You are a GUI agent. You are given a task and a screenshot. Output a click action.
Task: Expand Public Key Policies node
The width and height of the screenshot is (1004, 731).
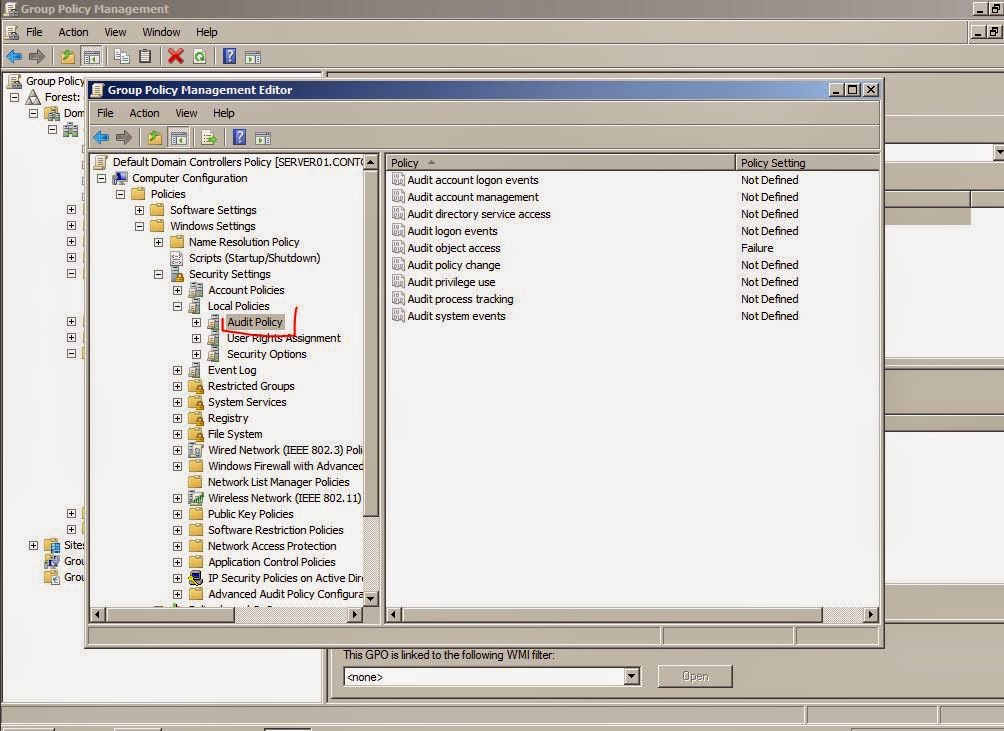click(177, 514)
